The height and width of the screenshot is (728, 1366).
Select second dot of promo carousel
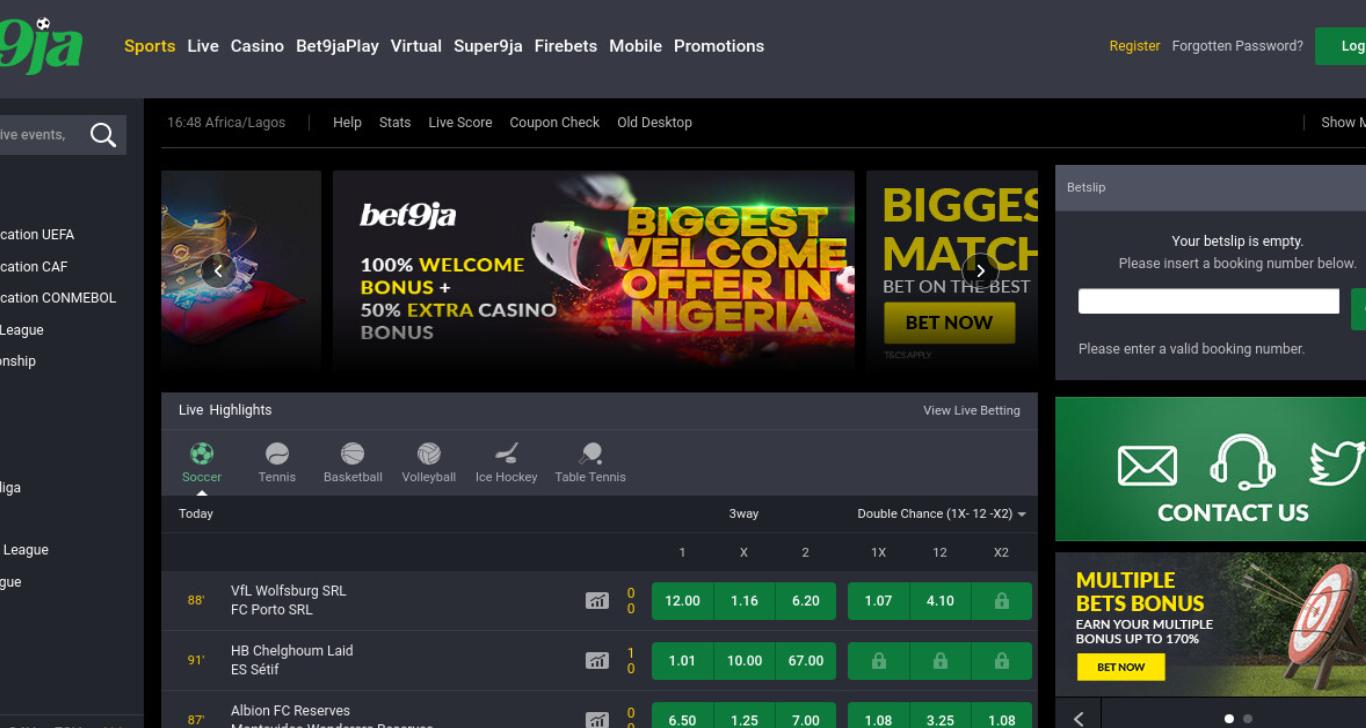pos(1247,719)
